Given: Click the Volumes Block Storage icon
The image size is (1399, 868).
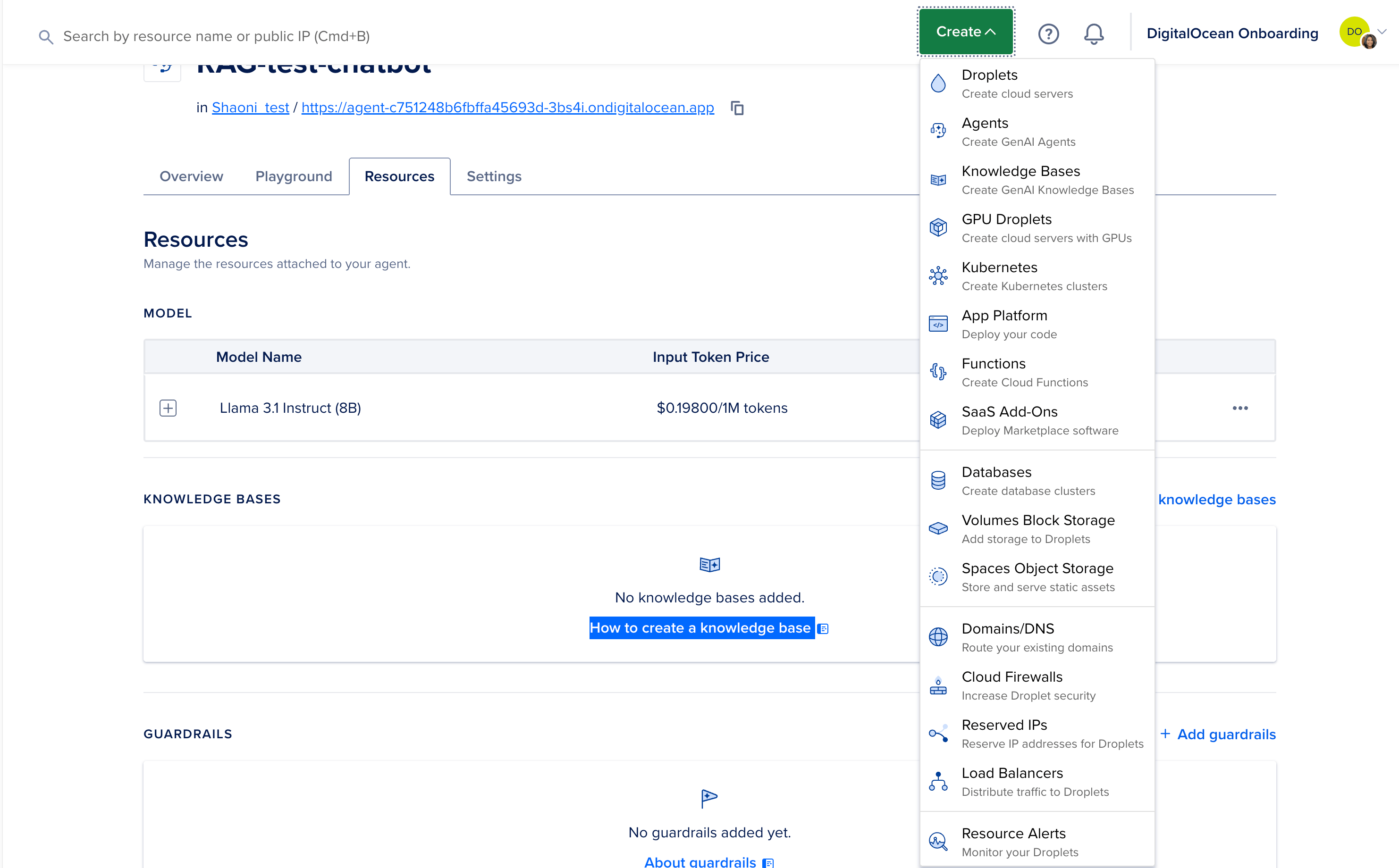Looking at the screenshot, I should 938,528.
